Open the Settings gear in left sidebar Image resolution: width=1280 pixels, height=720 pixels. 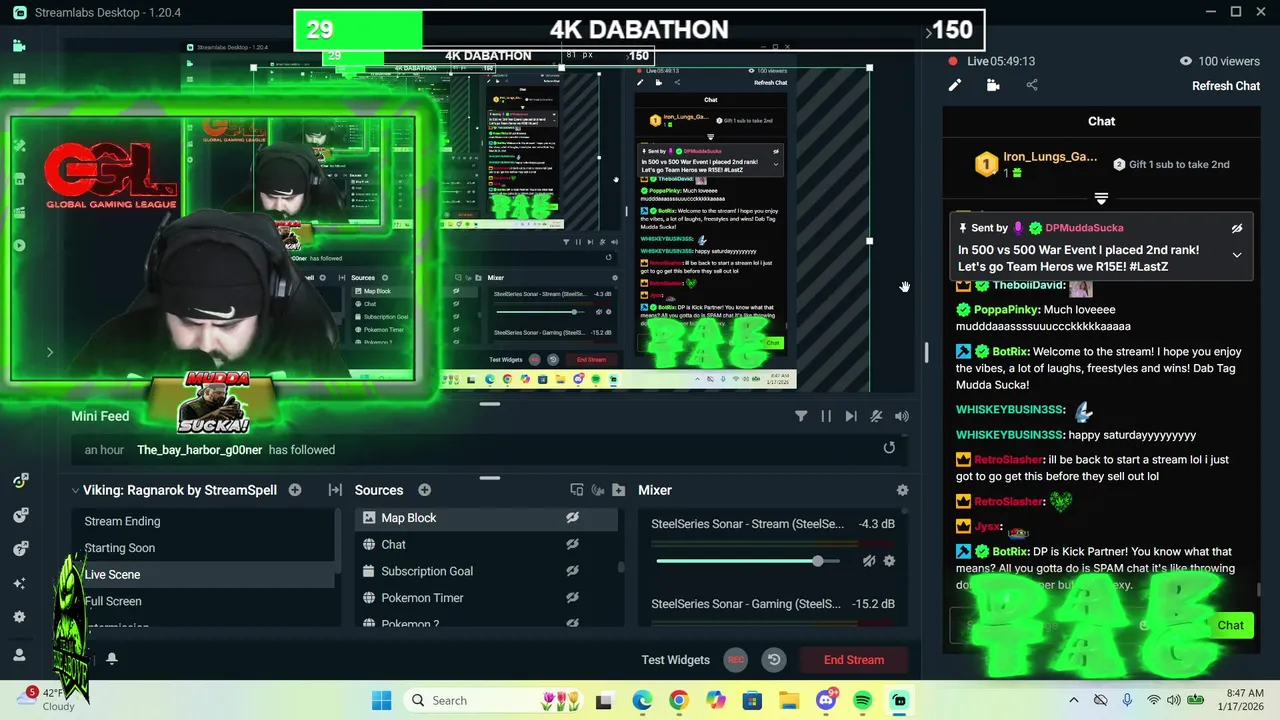tap(19, 617)
